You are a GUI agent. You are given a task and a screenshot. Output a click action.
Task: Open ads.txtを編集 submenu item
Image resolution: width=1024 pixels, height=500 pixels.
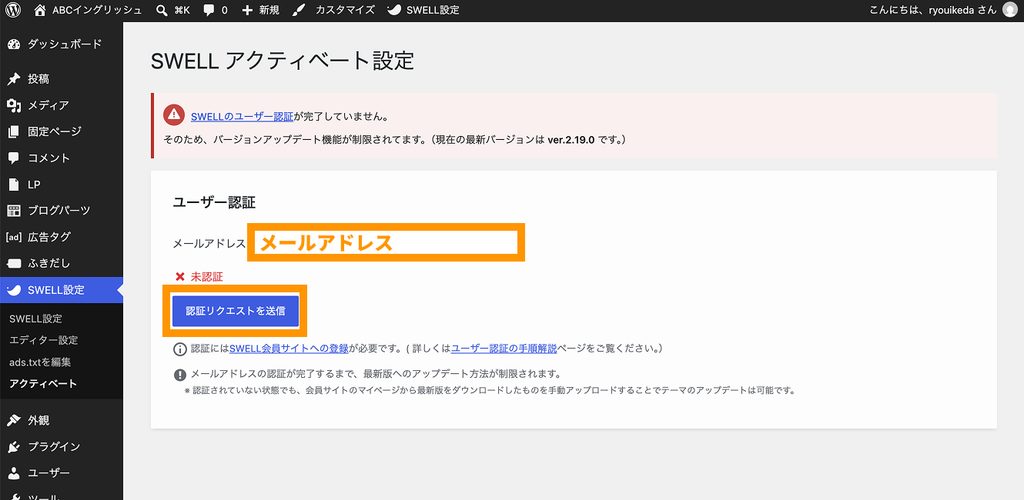click(x=40, y=362)
